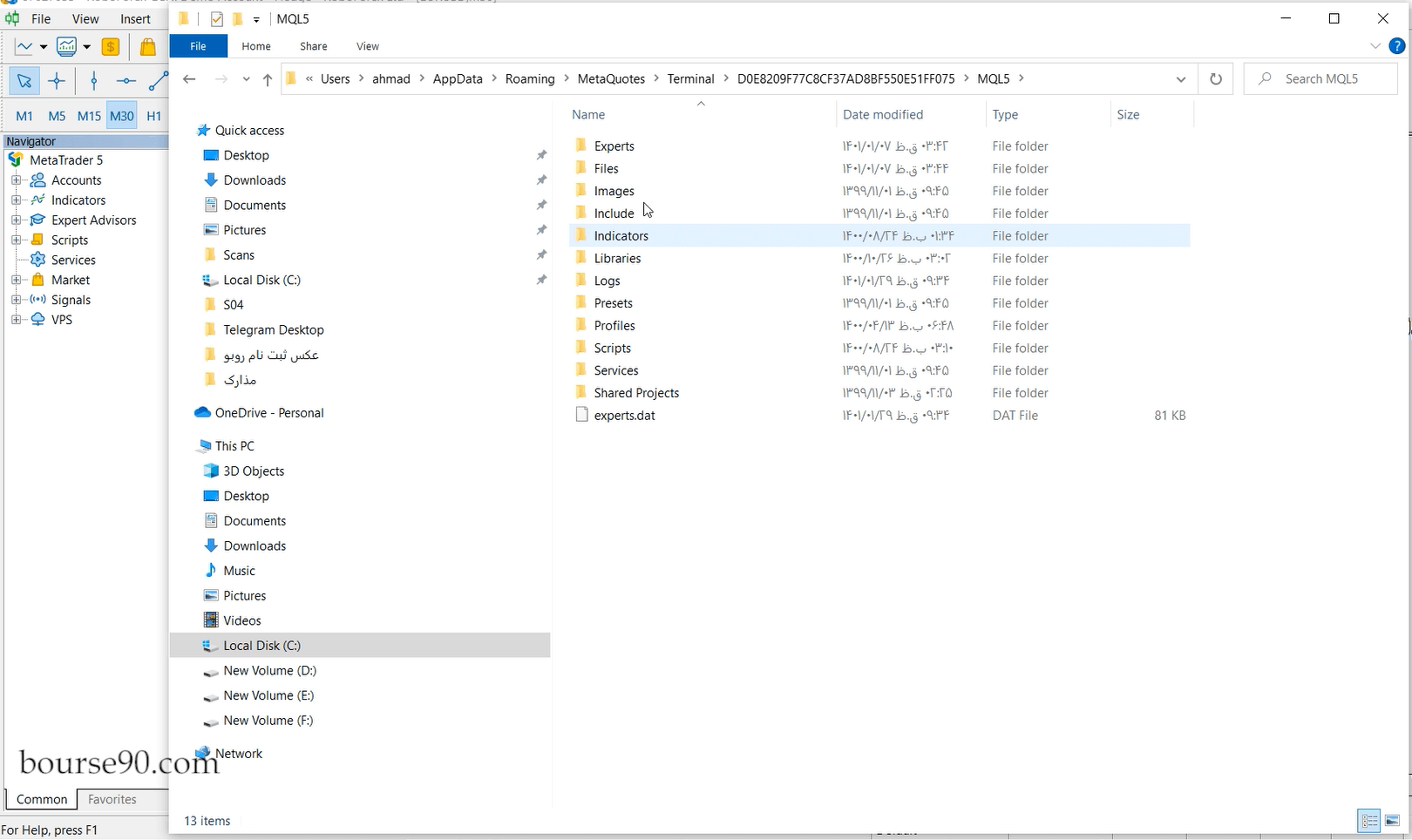This screenshot has width=1412, height=840.
Task: Select the crosshair tool in MetaTrader toolbar
Action: [x=57, y=81]
